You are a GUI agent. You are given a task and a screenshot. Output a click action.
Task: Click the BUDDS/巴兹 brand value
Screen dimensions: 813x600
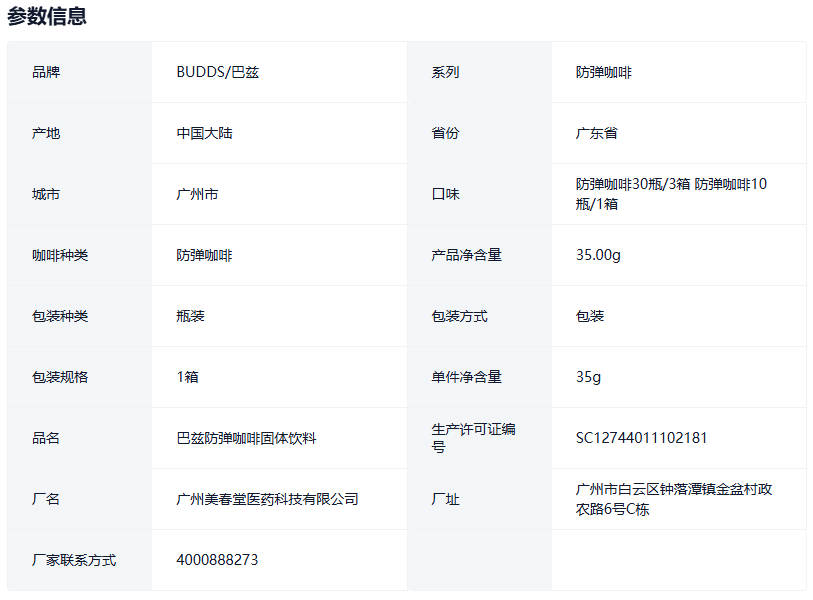coord(217,72)
